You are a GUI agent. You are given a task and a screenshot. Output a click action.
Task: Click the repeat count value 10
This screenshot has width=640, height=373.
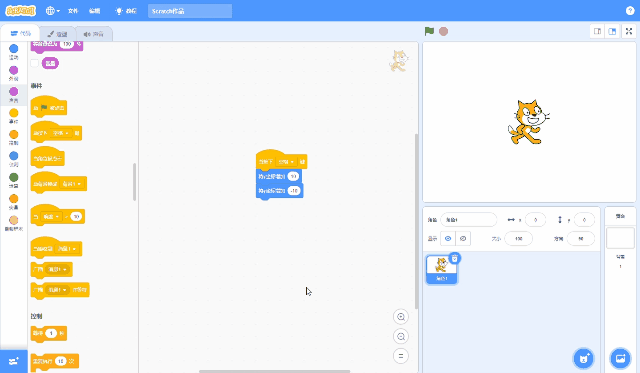point(60,361)
